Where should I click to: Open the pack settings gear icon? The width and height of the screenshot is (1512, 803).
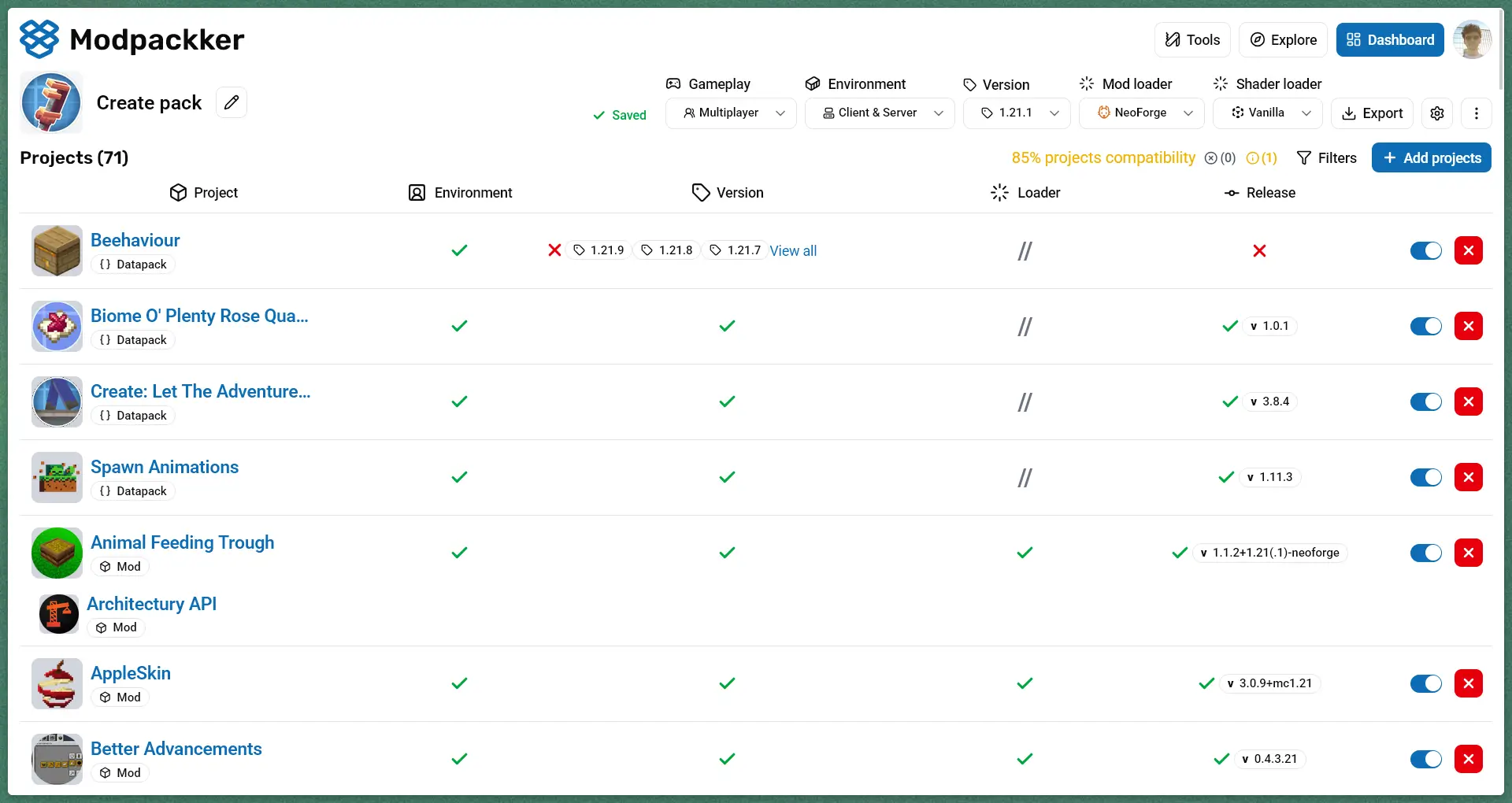1437,113
